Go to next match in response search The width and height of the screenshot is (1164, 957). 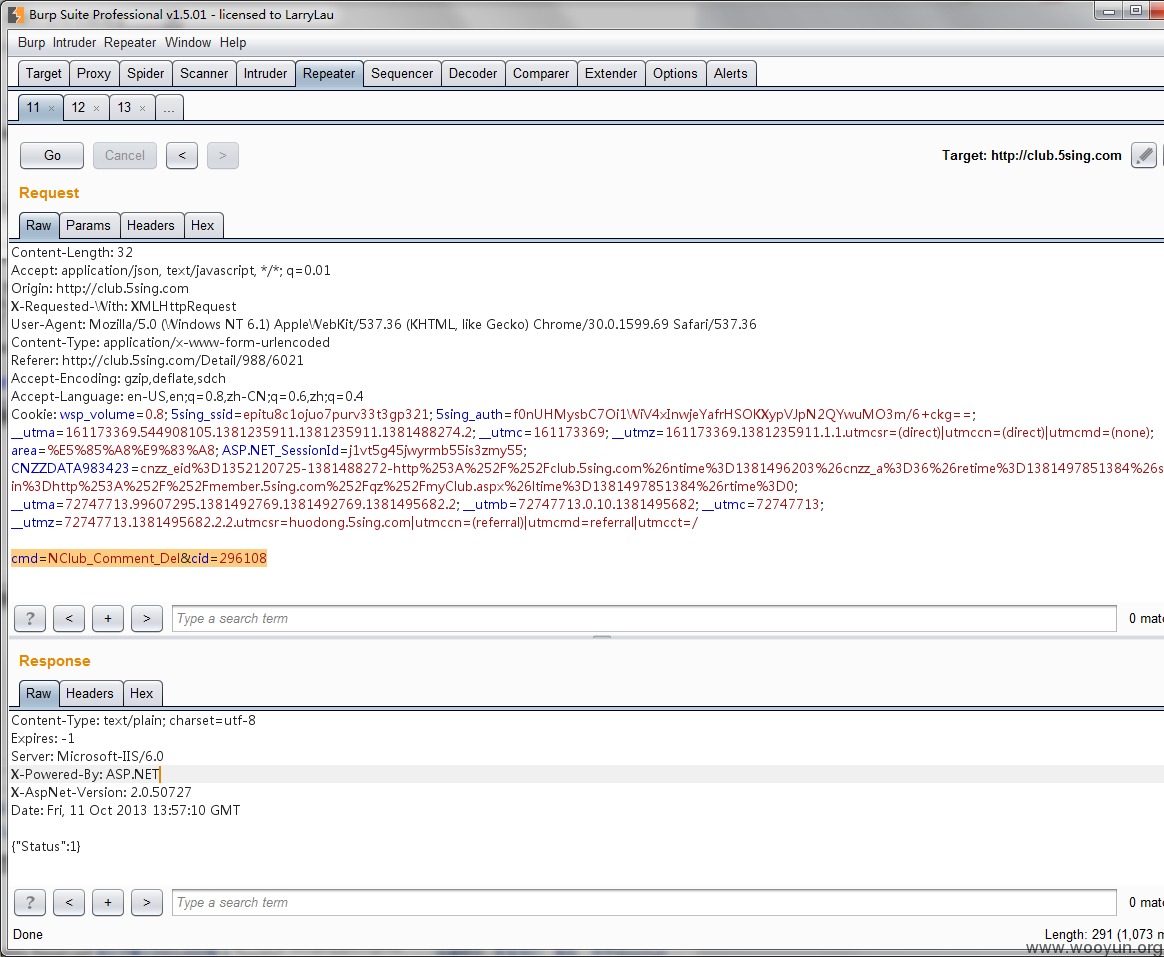(x=147, y=903)
